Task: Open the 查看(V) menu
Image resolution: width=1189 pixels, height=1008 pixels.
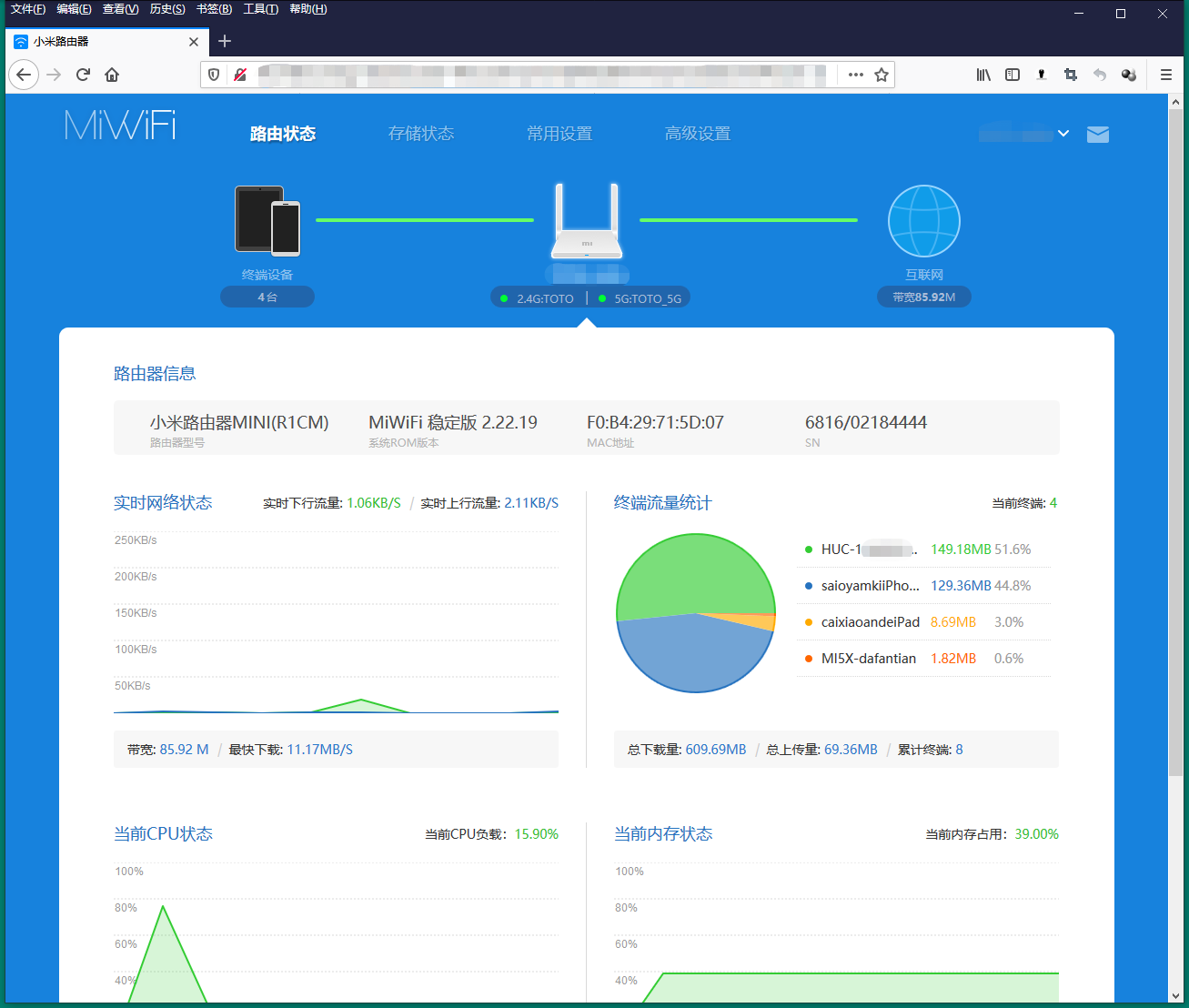Action: tap(120, 9)
